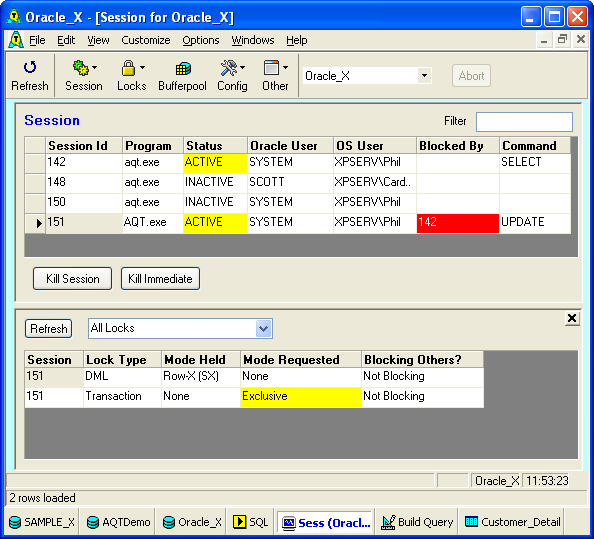Image resolution: width=594 pixels, height=539 pixels.
Task: Switch to the AQTDemo tab
Action: [x=118, y=522]
